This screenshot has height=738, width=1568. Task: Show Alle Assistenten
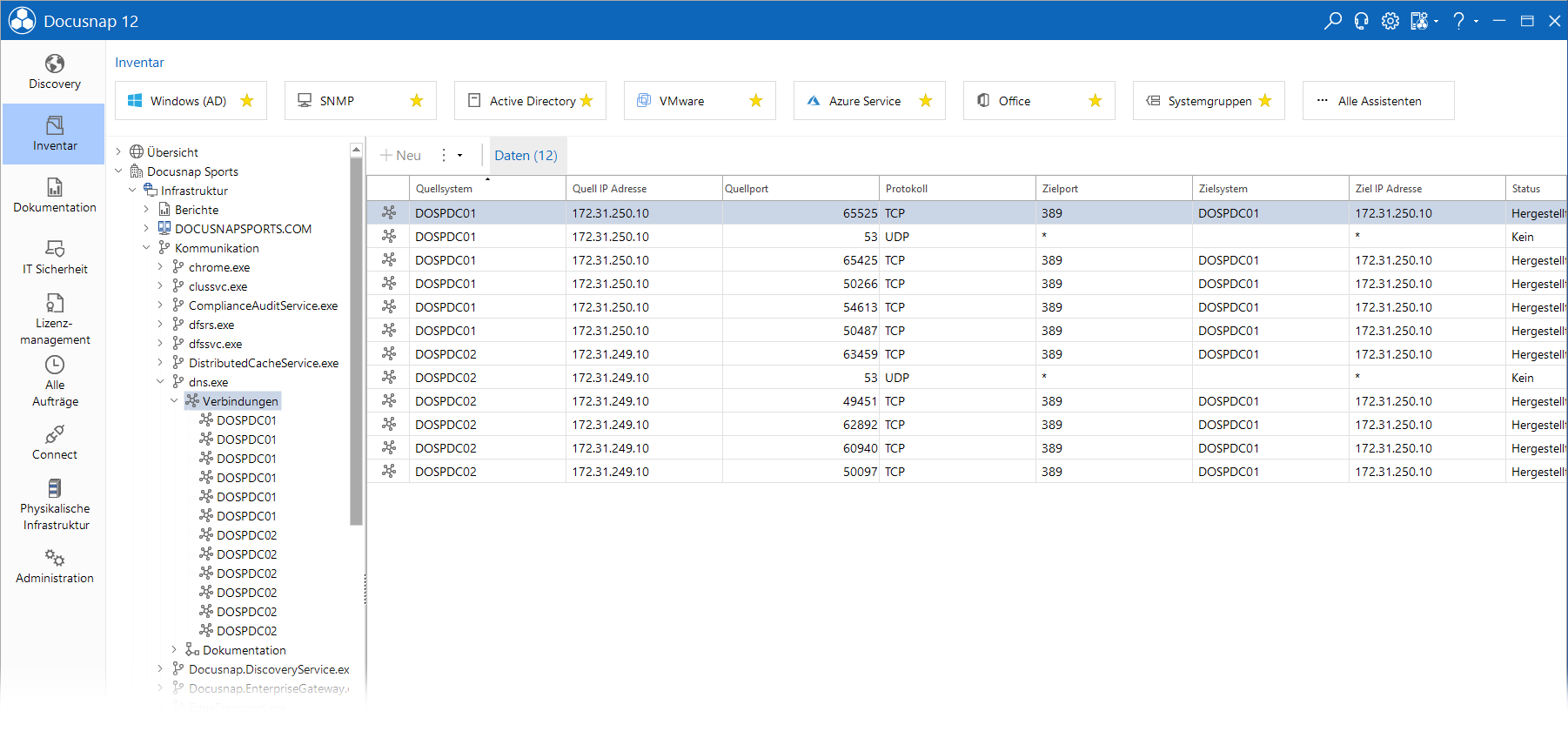coord(1378,101)
